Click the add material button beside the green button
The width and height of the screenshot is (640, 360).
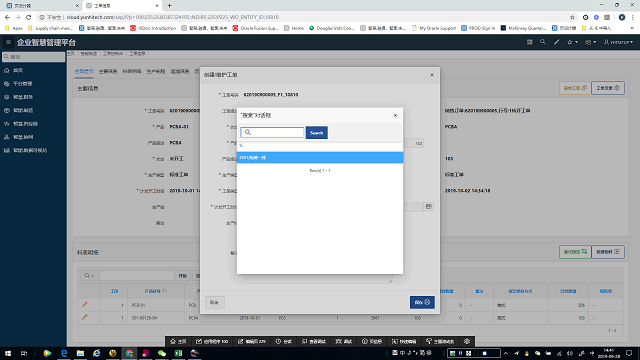tap(608, 252)
